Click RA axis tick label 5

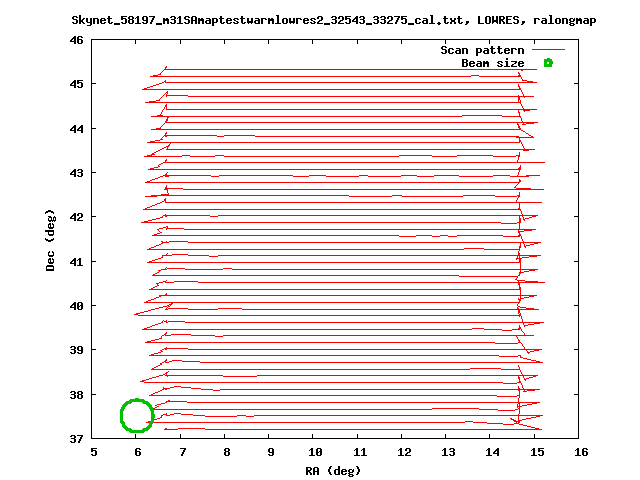(x=94, y=452)
